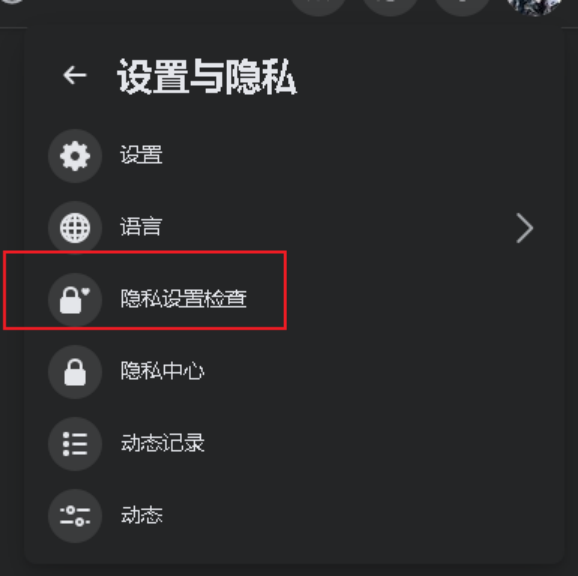Click the round button next to avatar
Viewport: 578px width, 576px height.
tap(462, 6)
